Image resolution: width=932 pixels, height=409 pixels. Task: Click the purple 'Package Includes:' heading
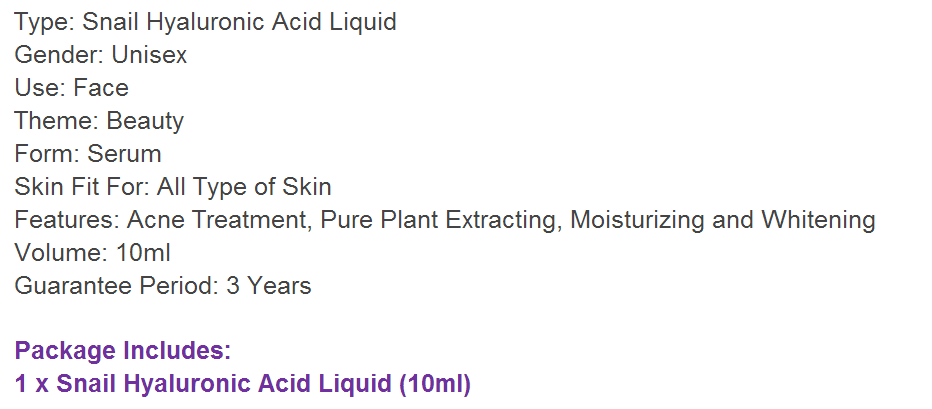click(123, 351)
